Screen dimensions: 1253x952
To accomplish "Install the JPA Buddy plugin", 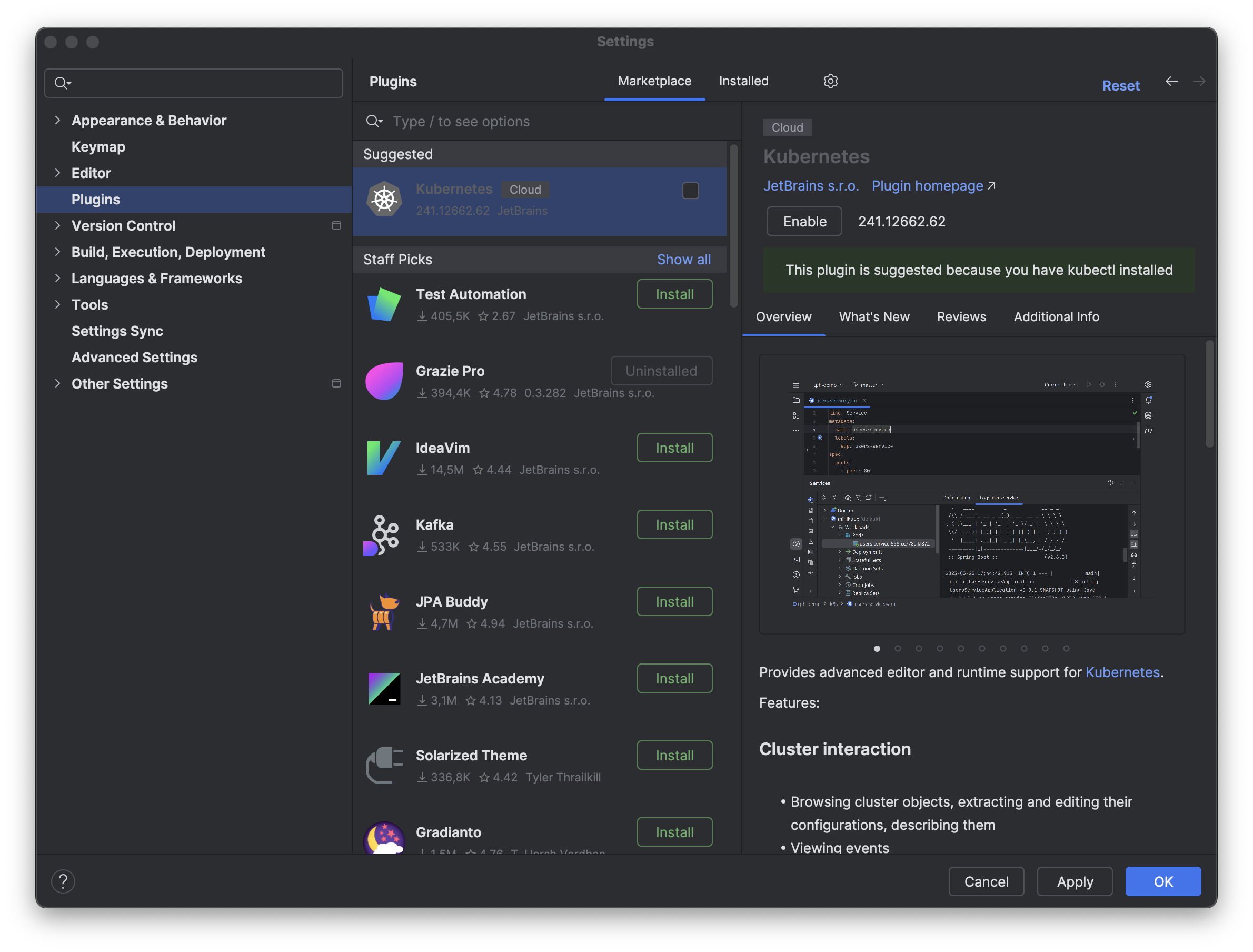I will (674, 602).
